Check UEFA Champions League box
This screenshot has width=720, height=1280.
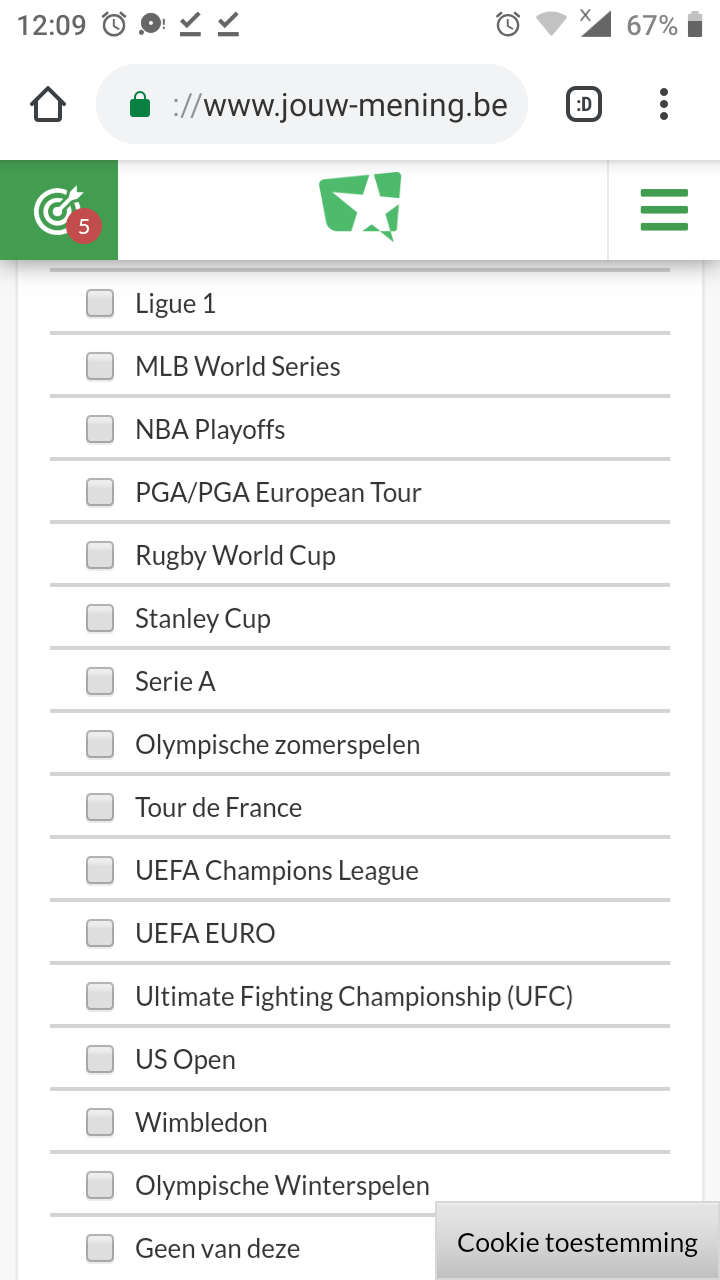pyautogui.click(x=100, y=870)
